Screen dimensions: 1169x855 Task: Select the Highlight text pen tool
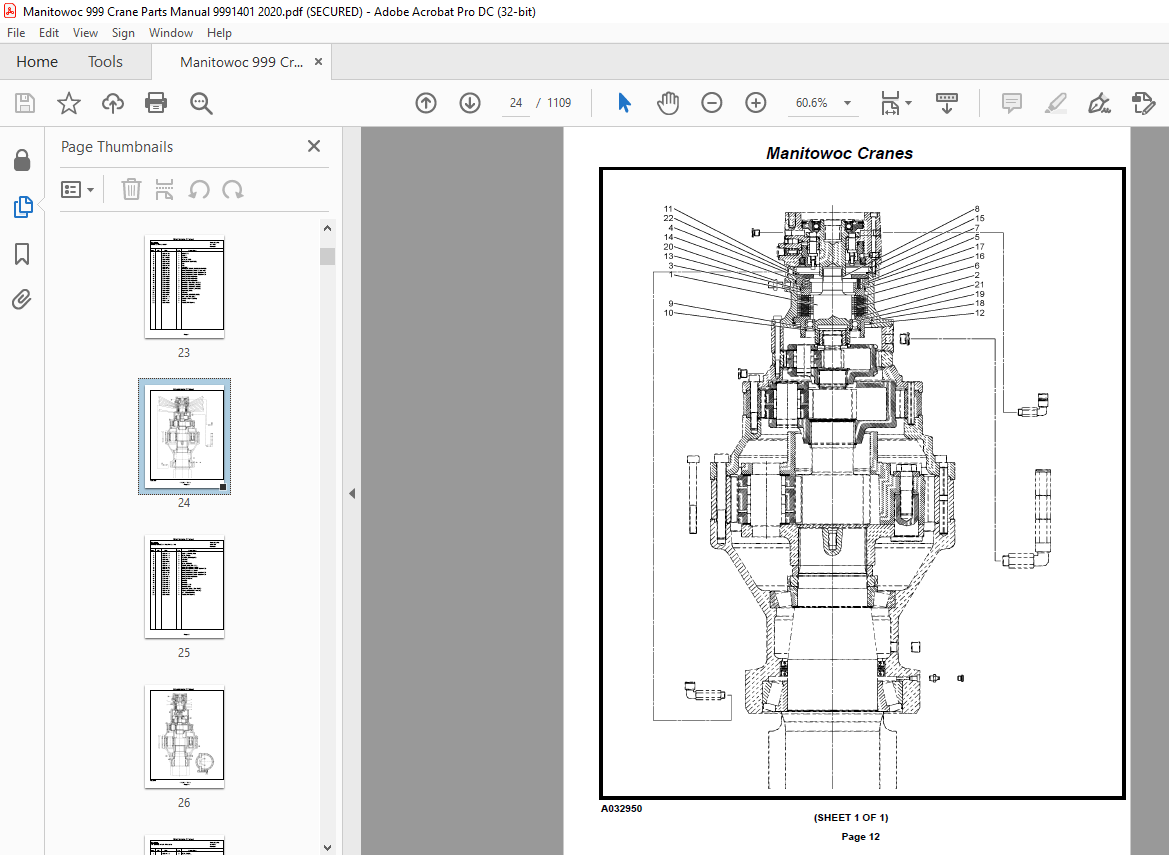click(1056, 103)
